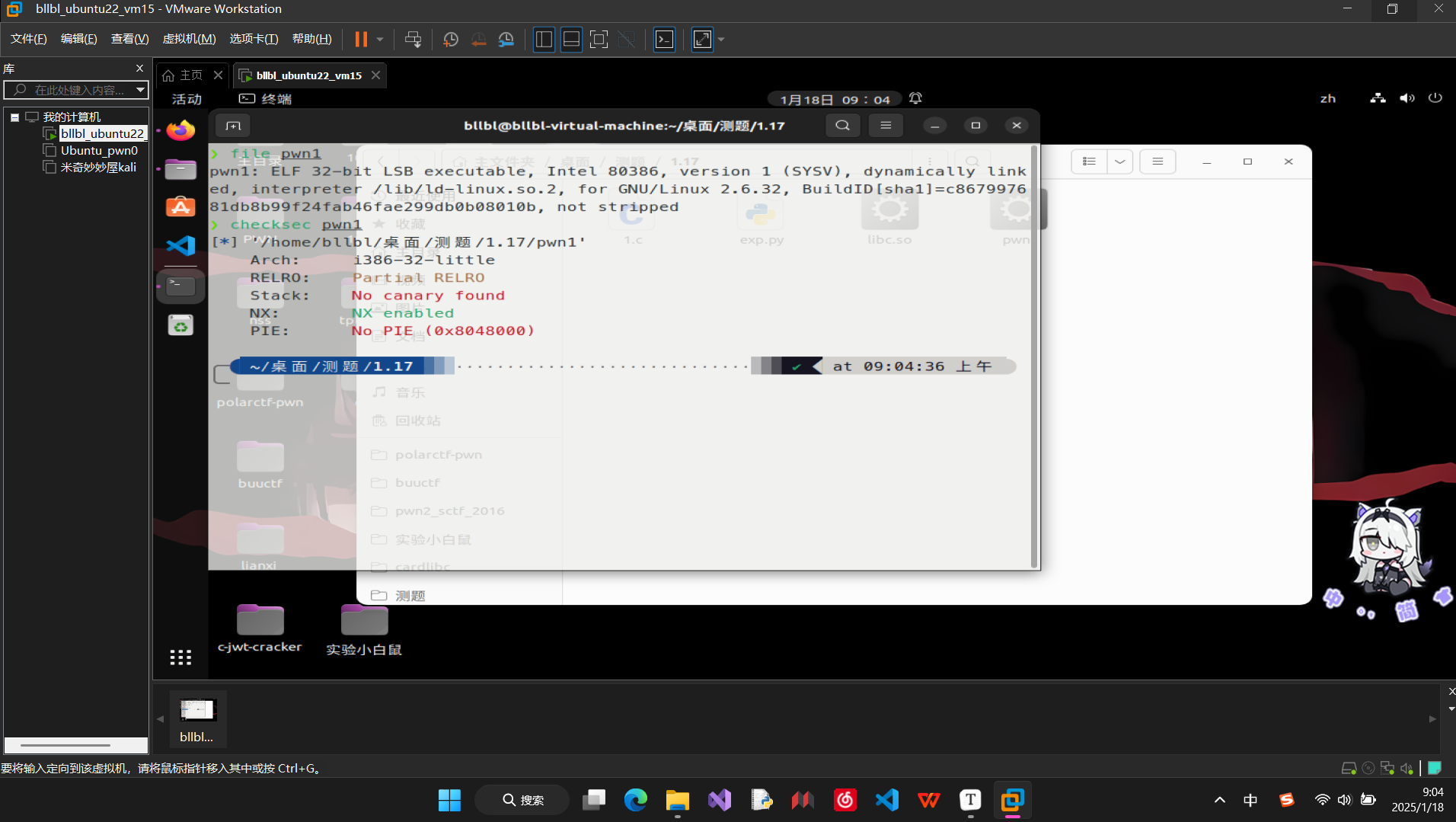Open the 查看(V) menu
1456x822 pixels.
pyautogui.click(x=130, y=39)
